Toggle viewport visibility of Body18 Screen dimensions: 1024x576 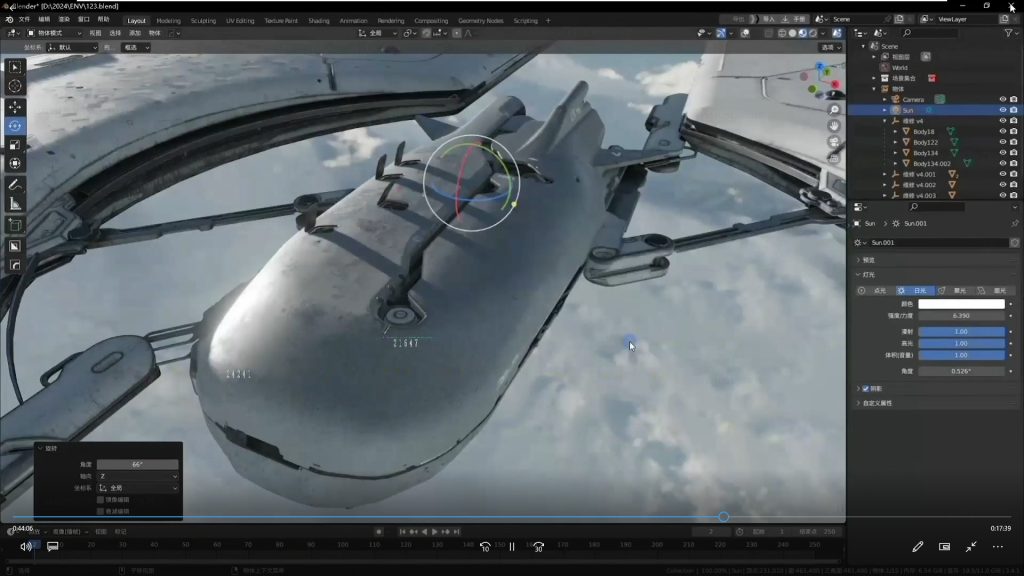[x=1002, y=131]
